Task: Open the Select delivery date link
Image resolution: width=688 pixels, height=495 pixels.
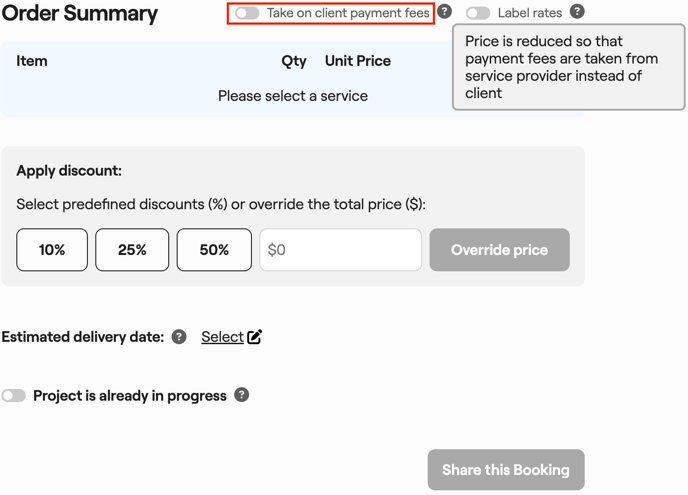Action: click(222, 337)
